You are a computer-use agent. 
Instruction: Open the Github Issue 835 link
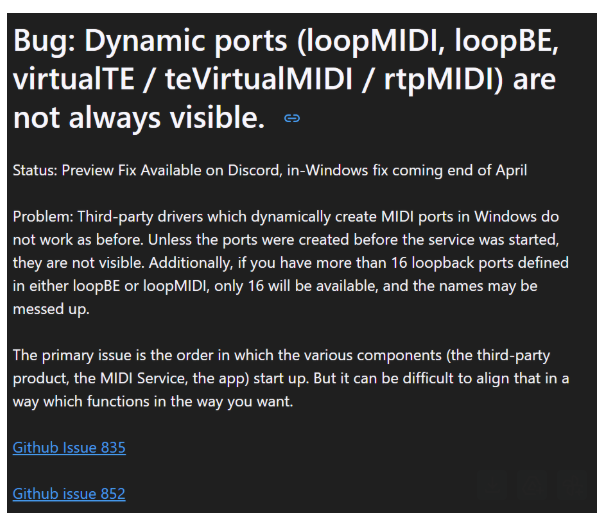pos(69,448)
